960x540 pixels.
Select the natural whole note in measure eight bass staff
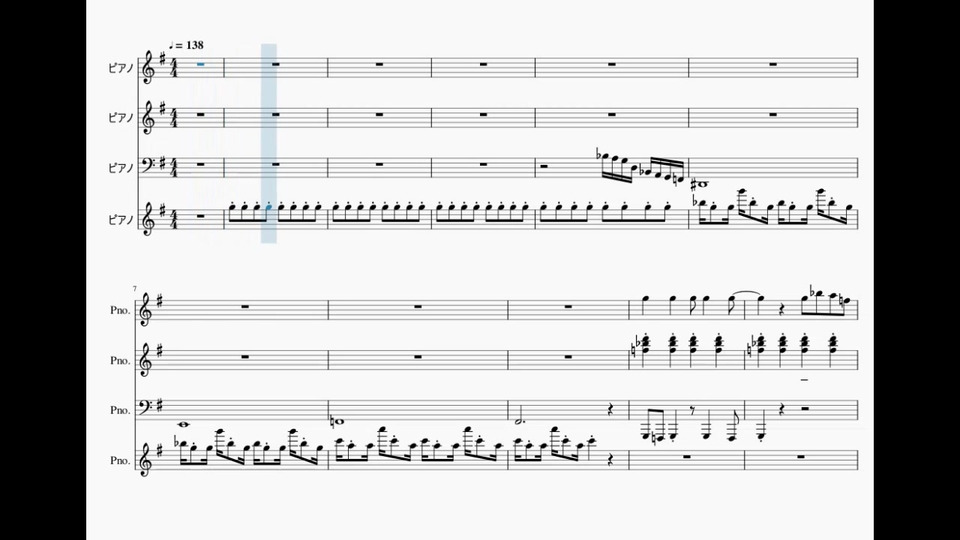[x=337, y=421]
